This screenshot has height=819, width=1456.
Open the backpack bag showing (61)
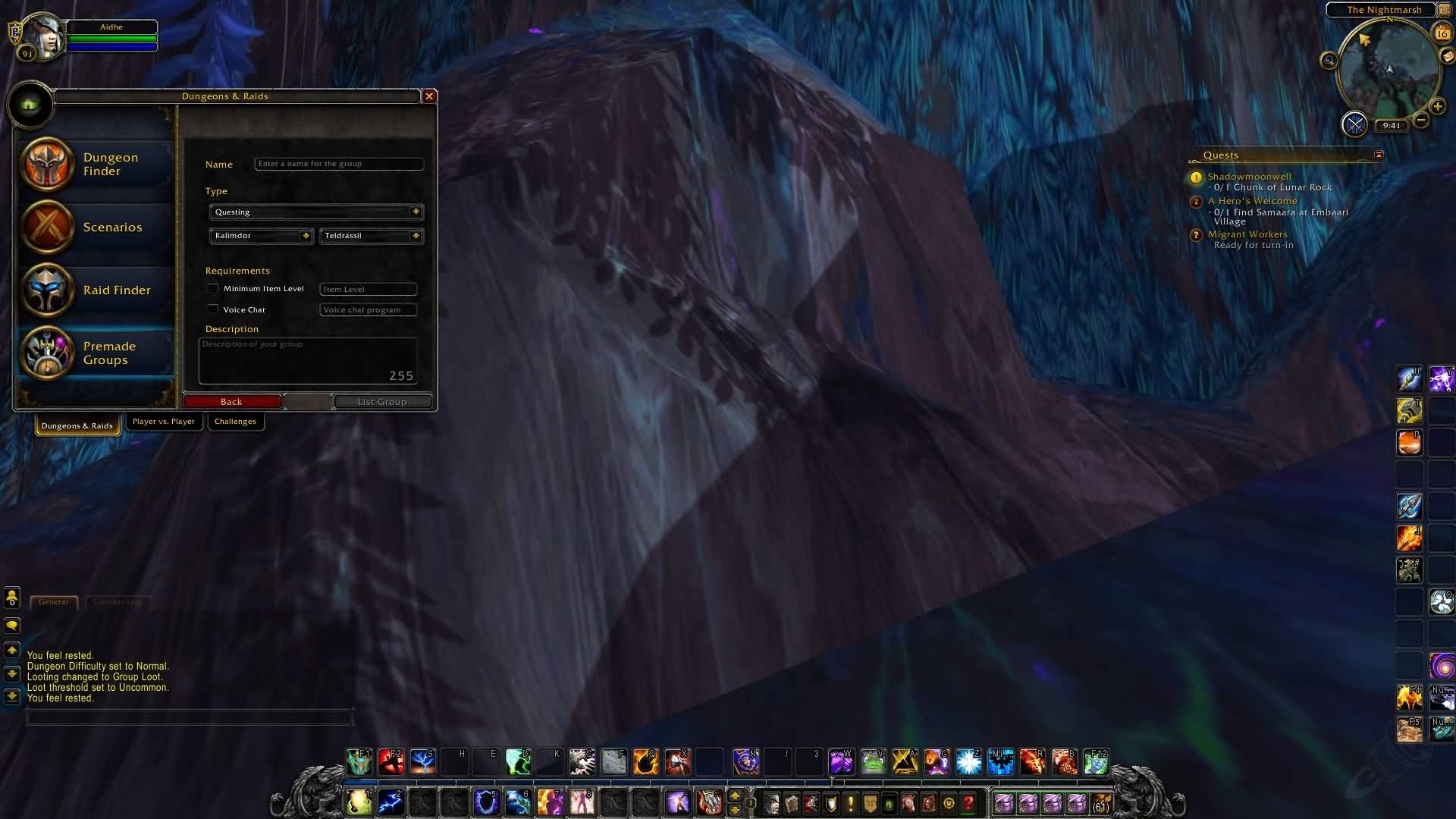tap(1100, 803)
